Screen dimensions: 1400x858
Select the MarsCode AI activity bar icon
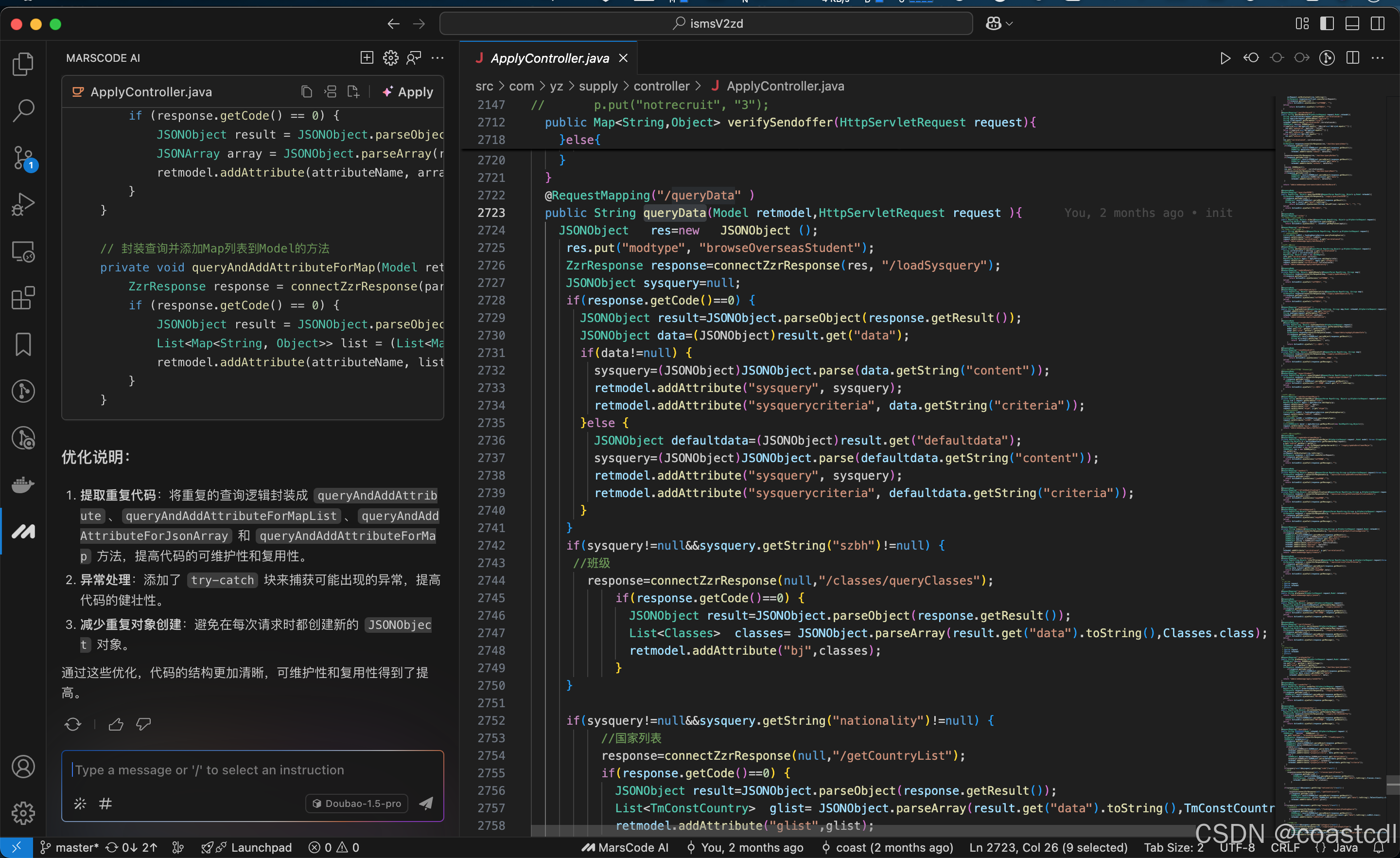[x=23, y=532]
